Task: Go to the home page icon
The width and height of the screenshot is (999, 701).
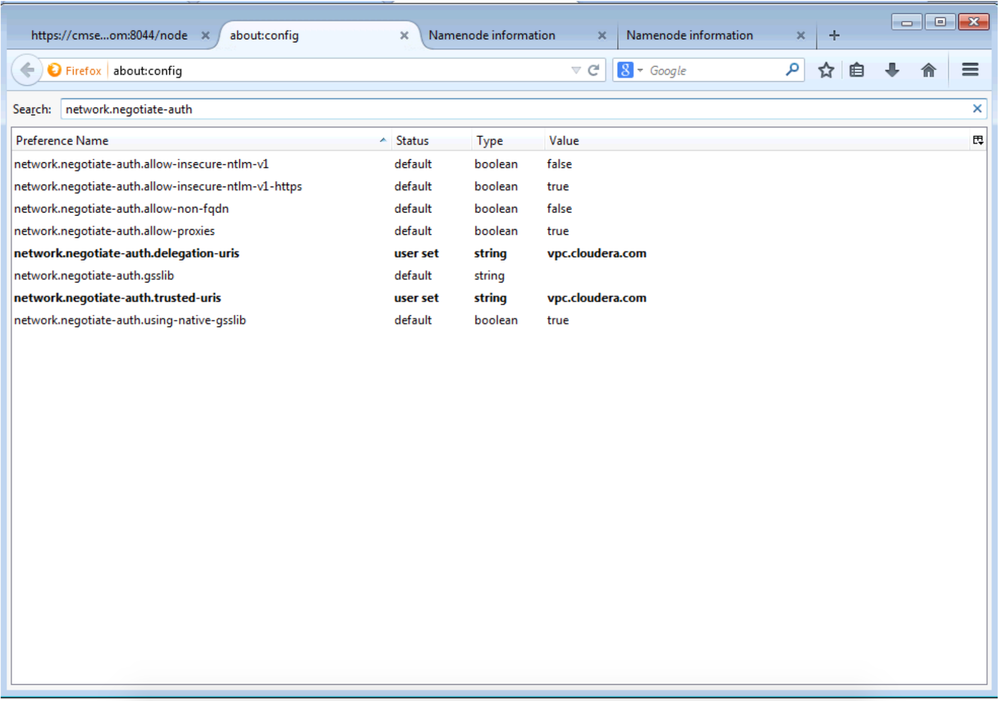Action: coord(928,70)
